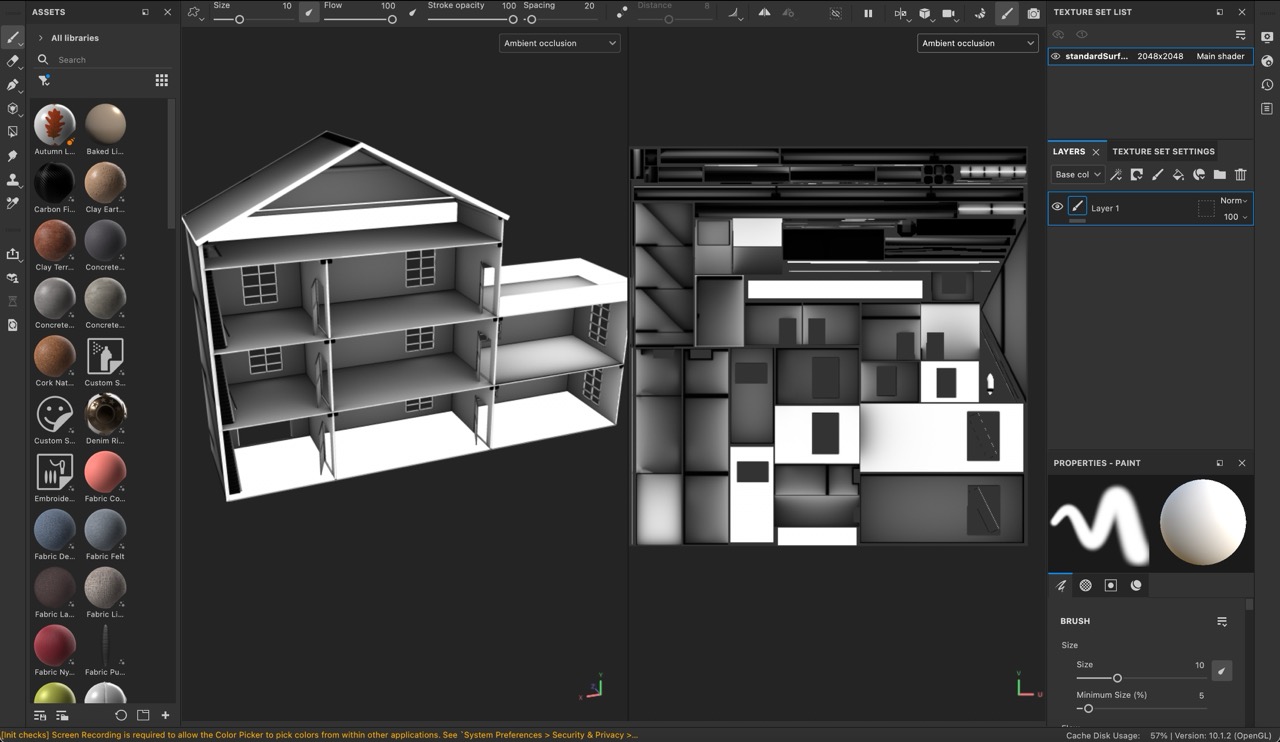Adjust the Stroke opacity slider in top toolbar
Image resolution: width=1280 pixels, height=742 pixels.
(473, 19)
